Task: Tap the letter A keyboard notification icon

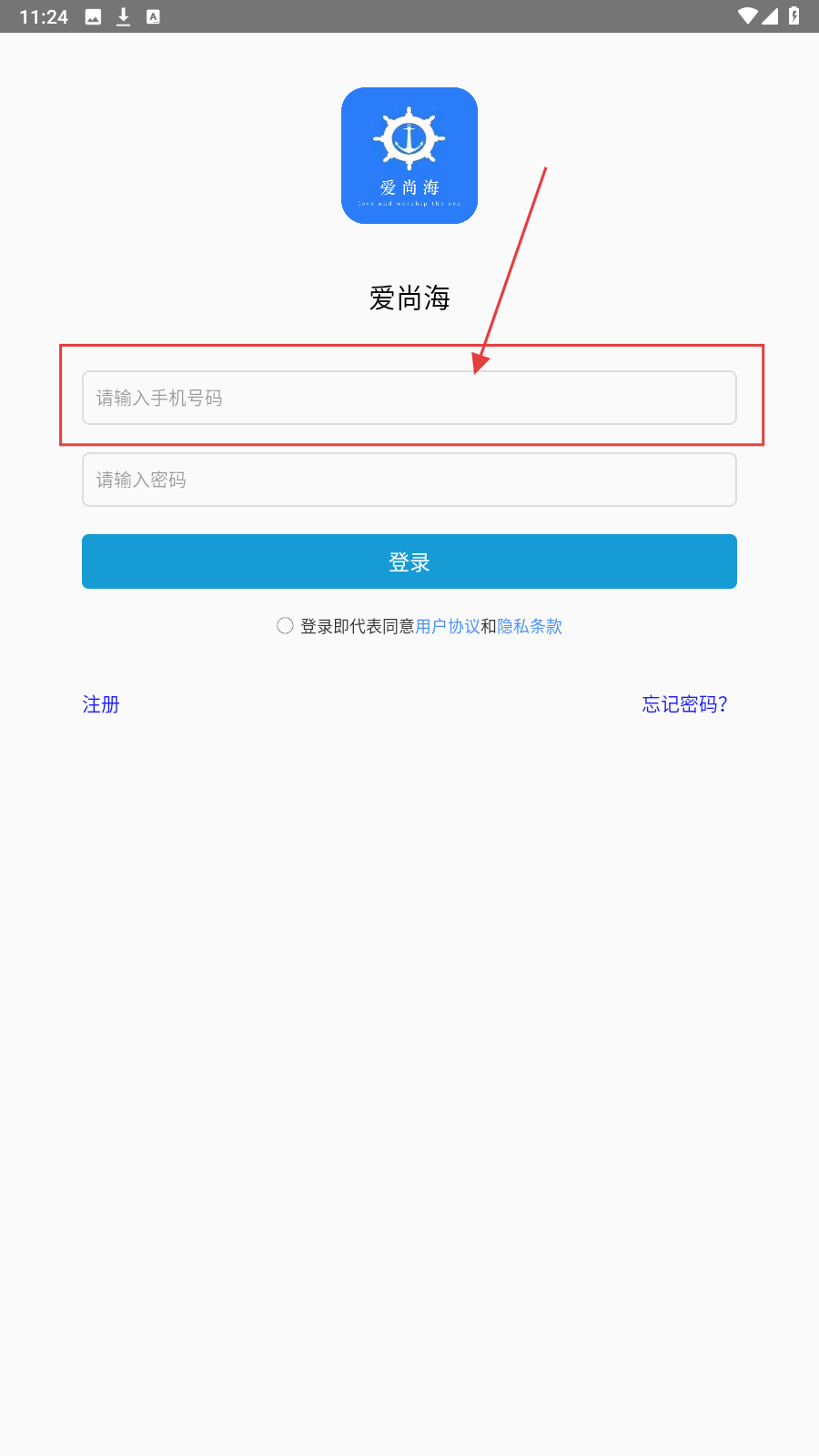Action: [153, 16]
